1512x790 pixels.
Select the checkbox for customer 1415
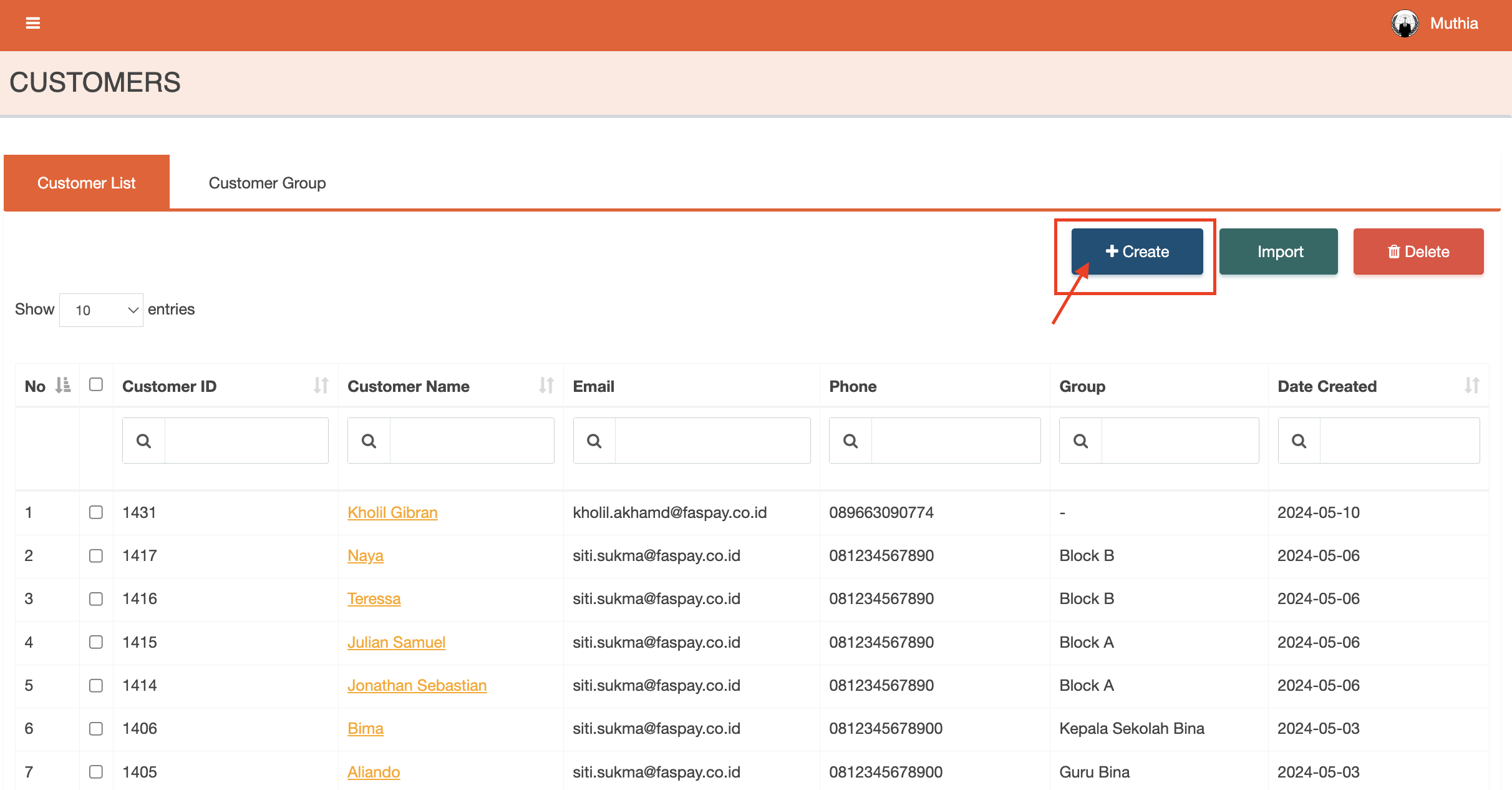coord(96,642)
